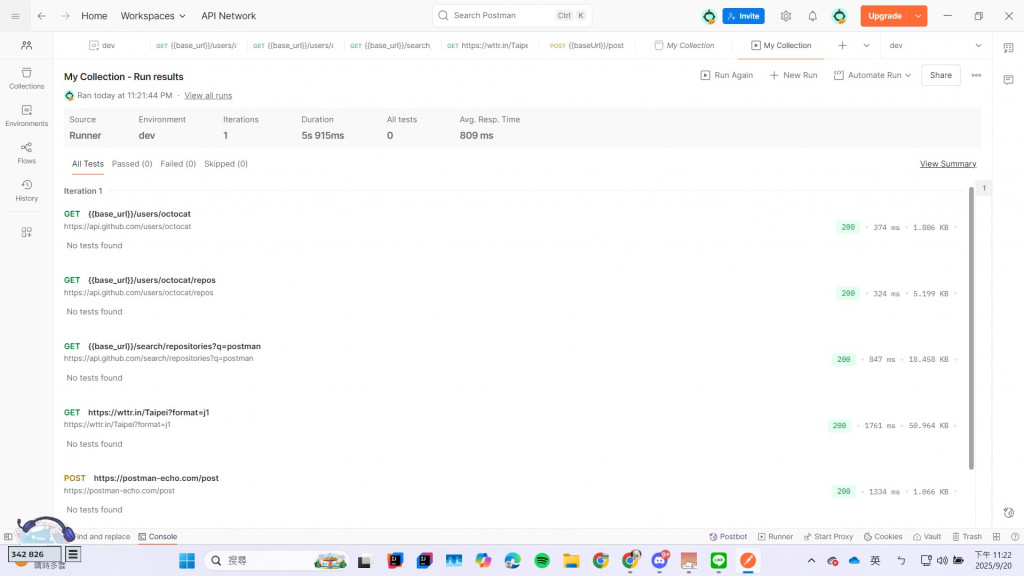Open the View Summary link
This screenshot has width=1024, height=576.
click(x=948, y=164)
